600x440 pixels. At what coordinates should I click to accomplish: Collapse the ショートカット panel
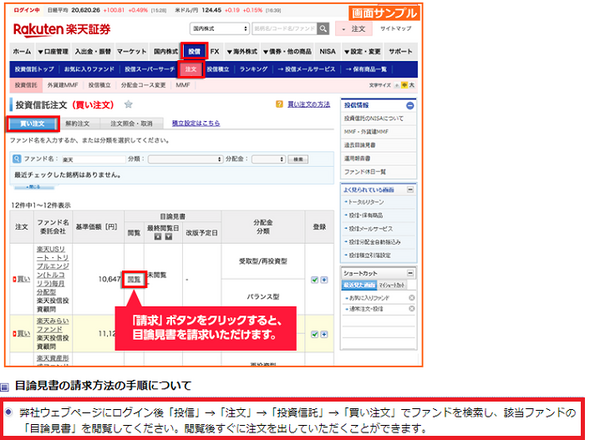410,273
